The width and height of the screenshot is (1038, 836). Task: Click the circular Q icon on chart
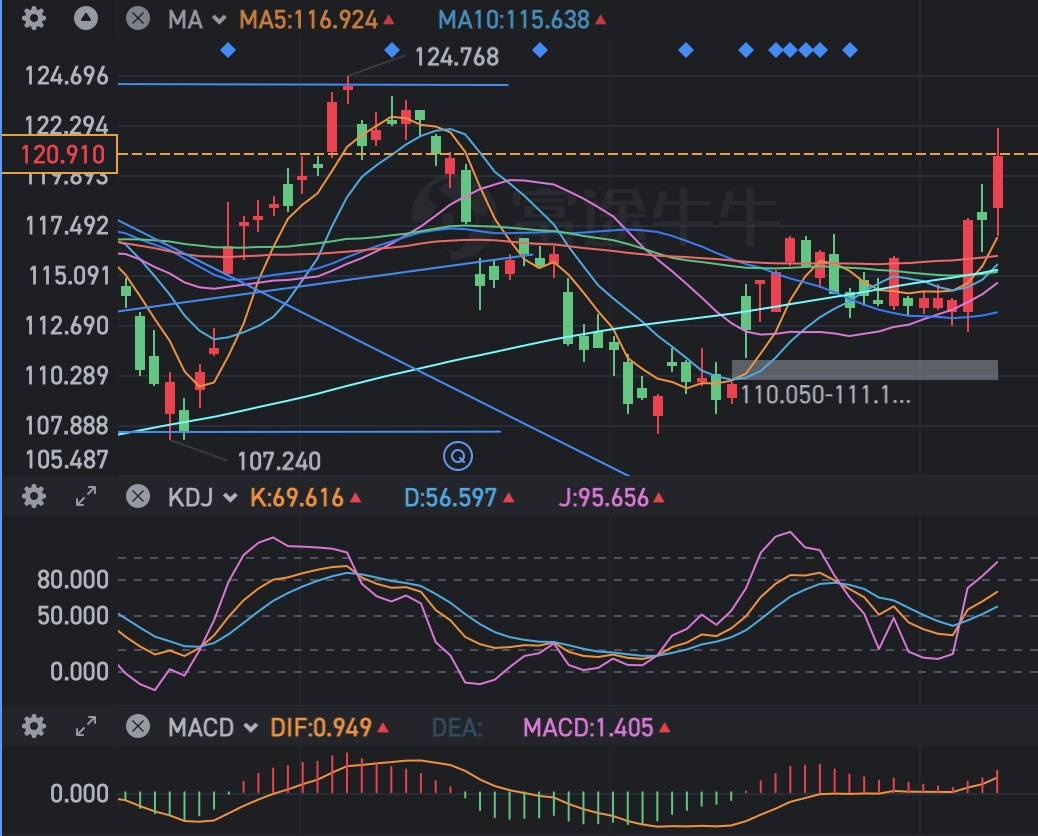(x=458, y=457)
